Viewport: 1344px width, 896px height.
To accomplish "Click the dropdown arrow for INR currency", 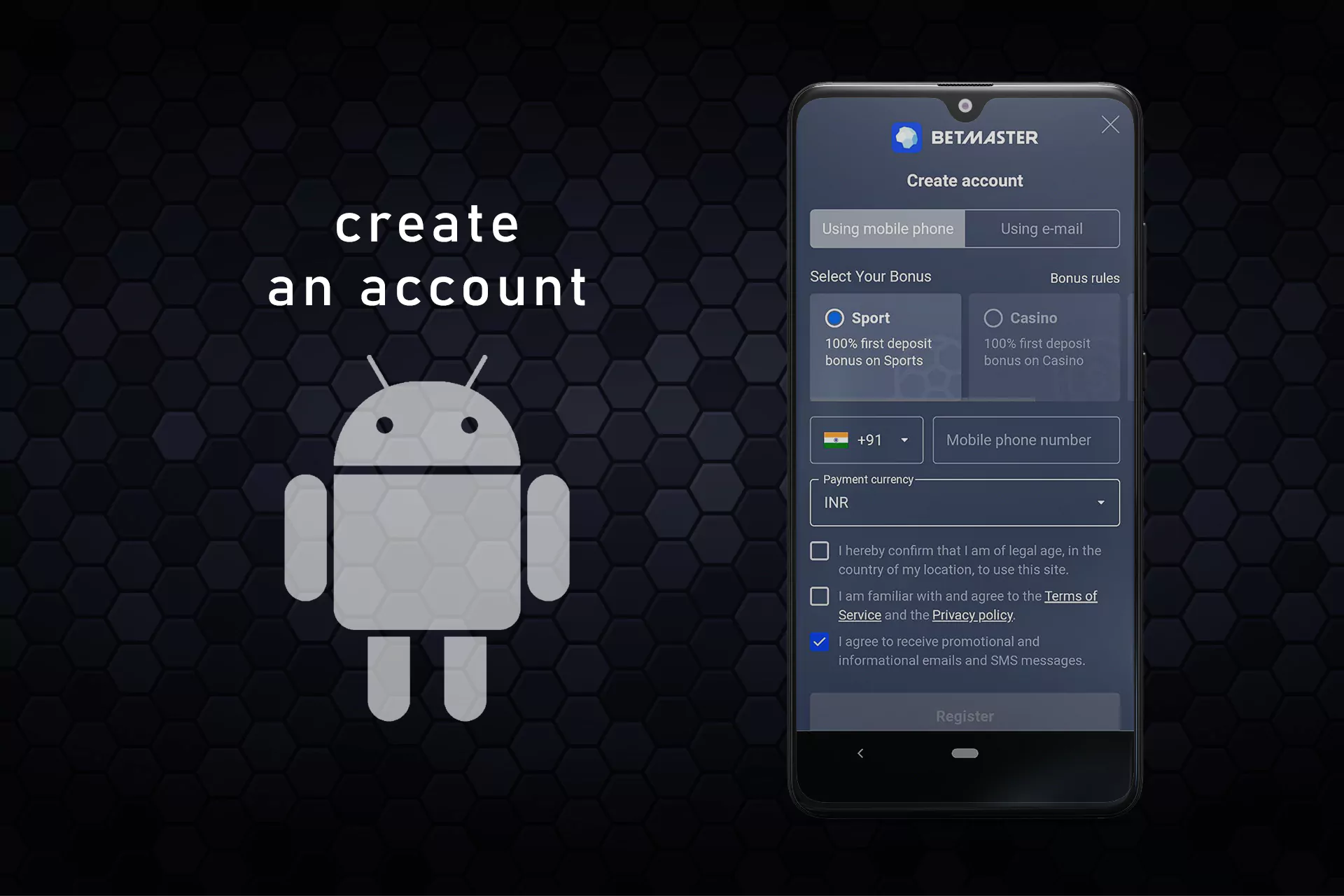I will [1101, 502].
